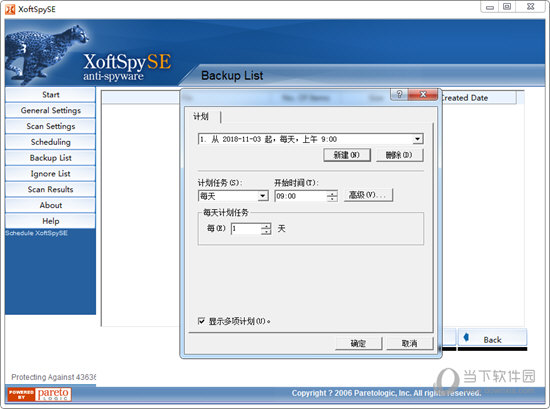Click the Back button
Image resolution: width=550 pixels, height=409 pixels.
tap(492, 338)
